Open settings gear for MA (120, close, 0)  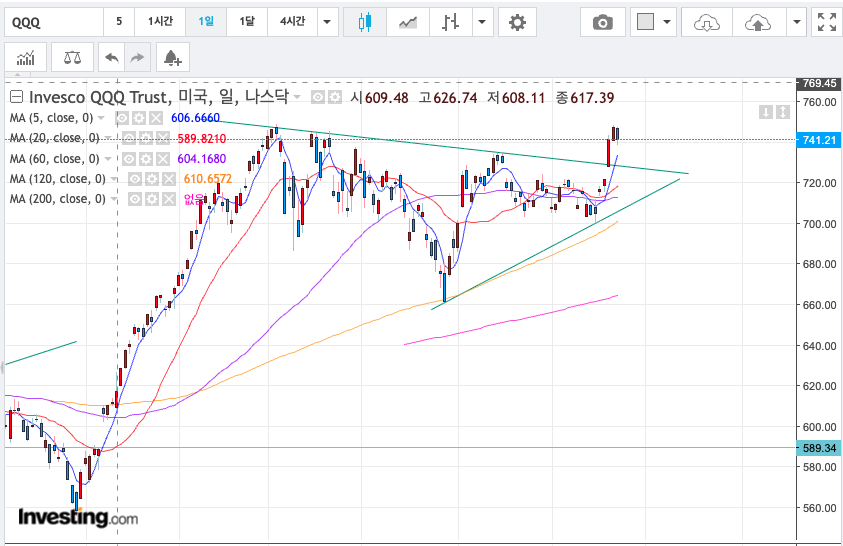152,179
